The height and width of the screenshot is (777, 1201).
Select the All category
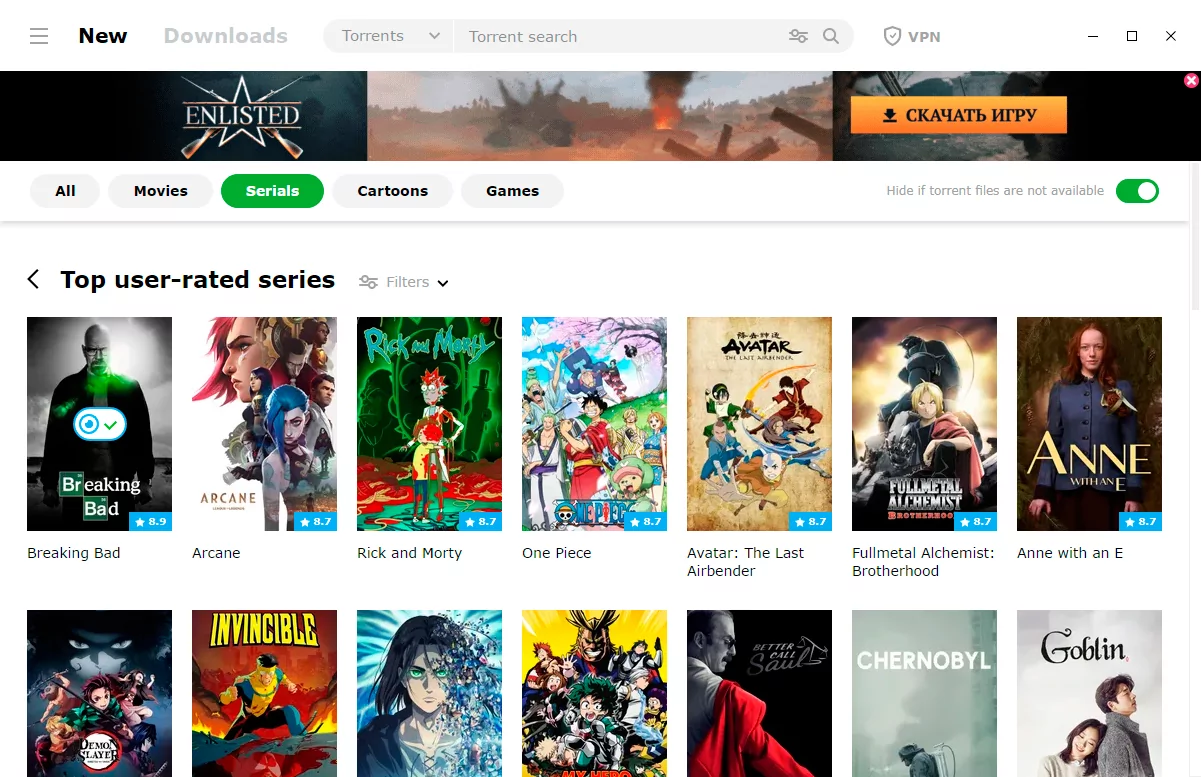point(65,191)
